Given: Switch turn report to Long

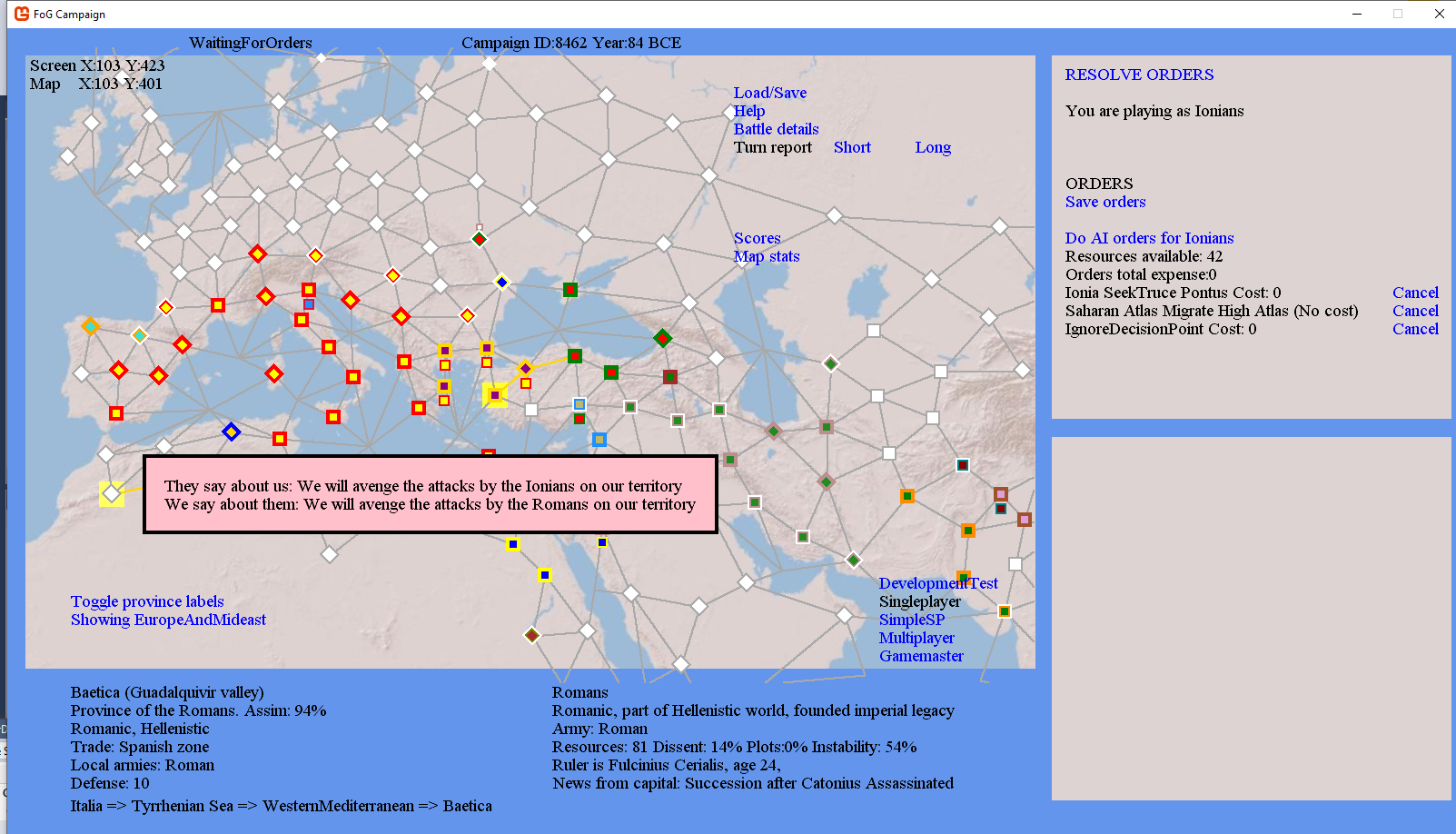Looking at the screenshot, I should point(933,147).
